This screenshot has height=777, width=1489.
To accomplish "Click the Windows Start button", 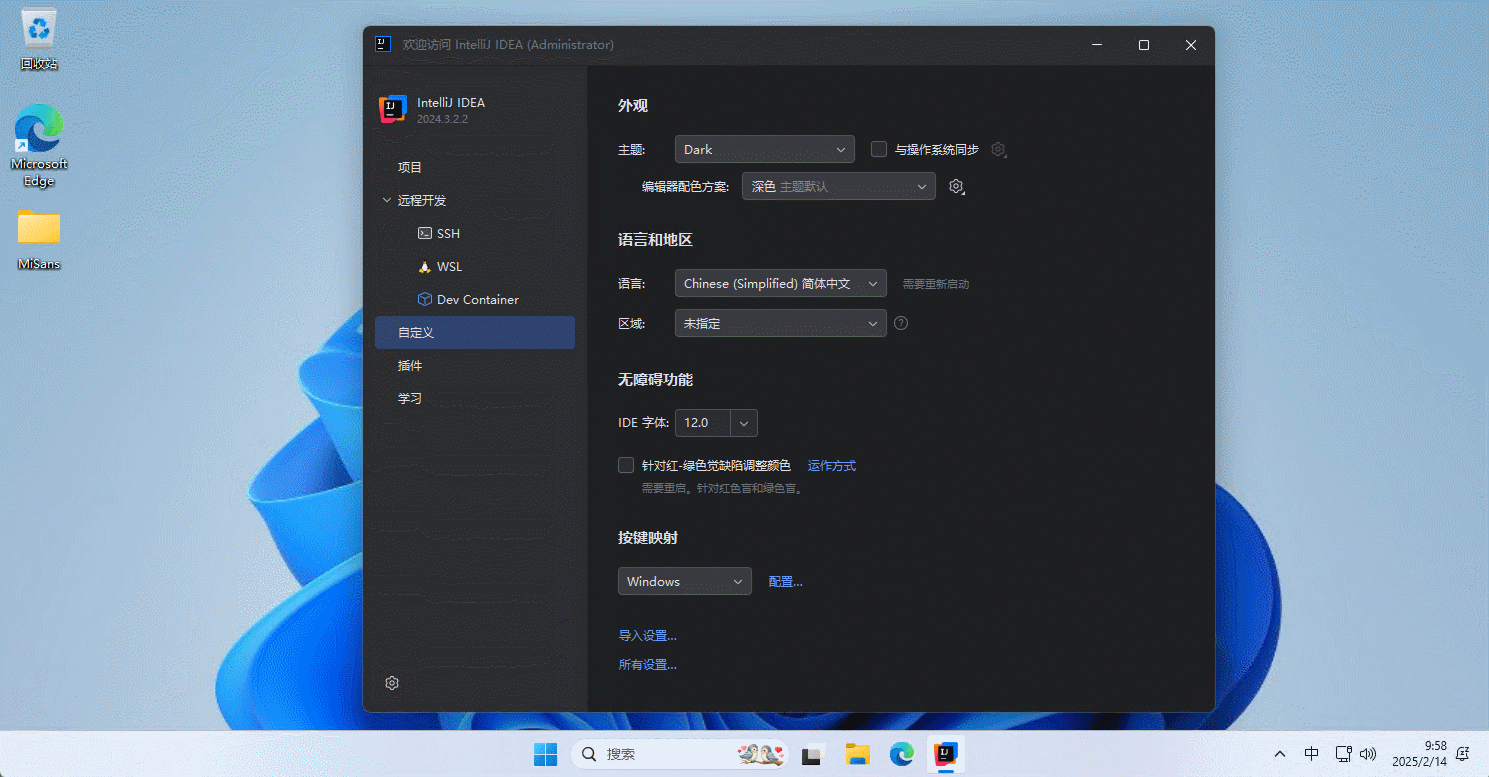I will pyautogui.click(x=545, y=754).
